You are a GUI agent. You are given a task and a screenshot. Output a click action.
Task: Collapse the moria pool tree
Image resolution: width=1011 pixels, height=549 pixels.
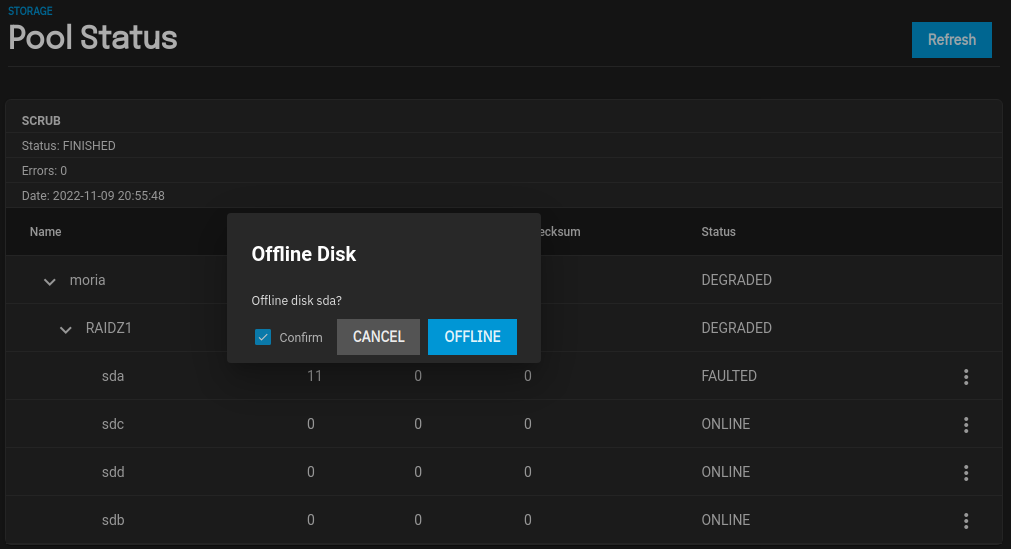(x=50, y=281)
